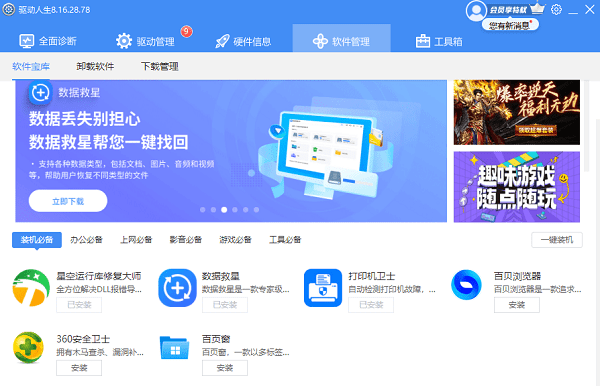Click the 驱动人生 app logo icon
The image size is (600, 386).
coord(8,10)
